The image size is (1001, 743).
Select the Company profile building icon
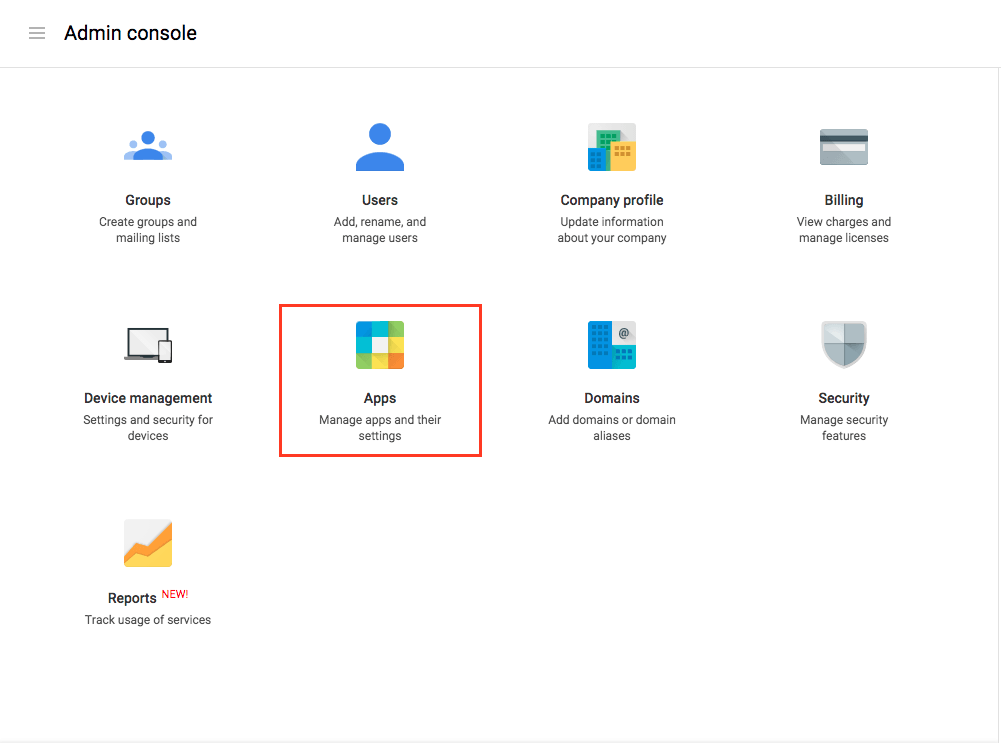pos(612,146)
